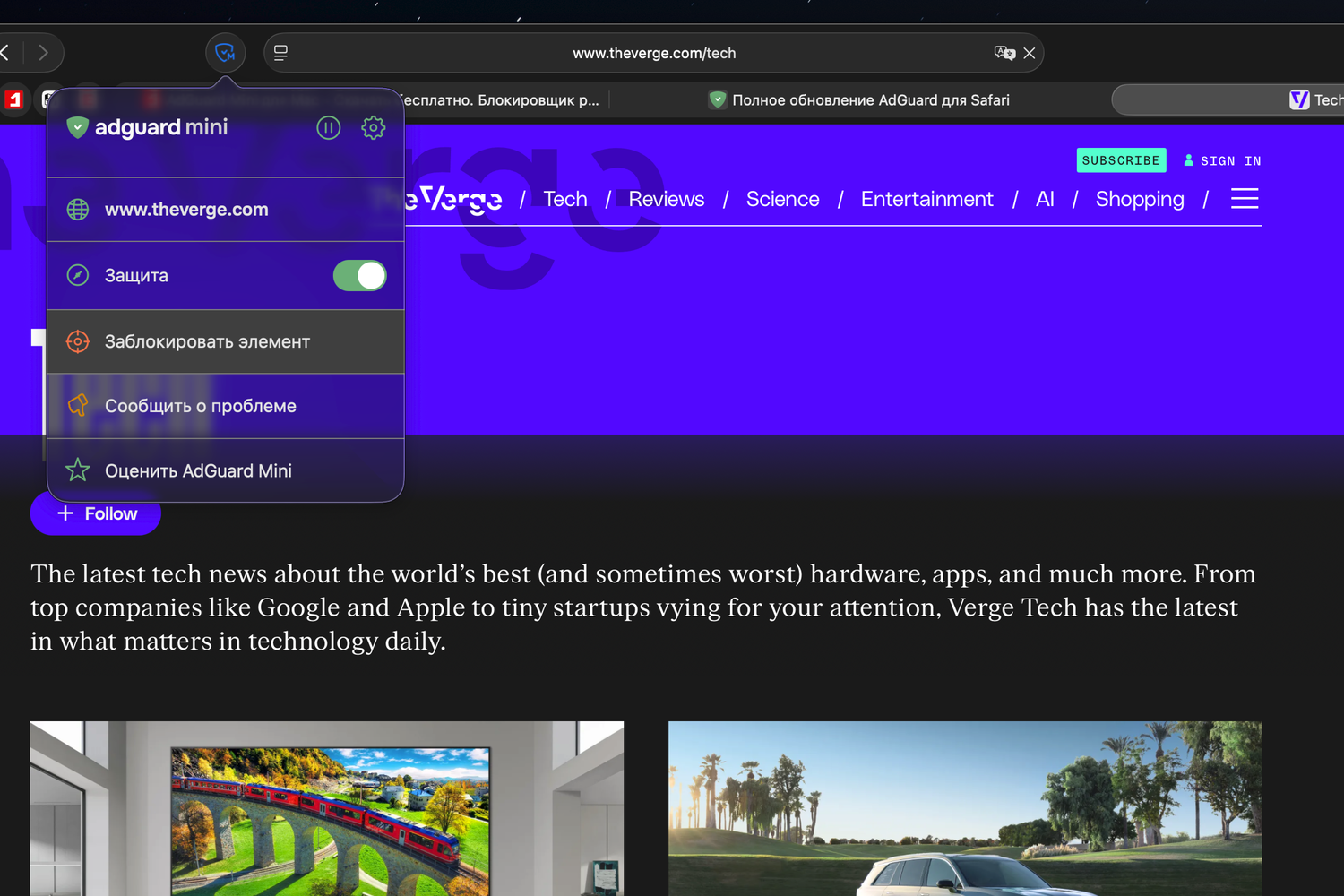The width and height of the screenshot is (1344, 896).
Task: Stop loading with the X button
Action: [1030, 53]
